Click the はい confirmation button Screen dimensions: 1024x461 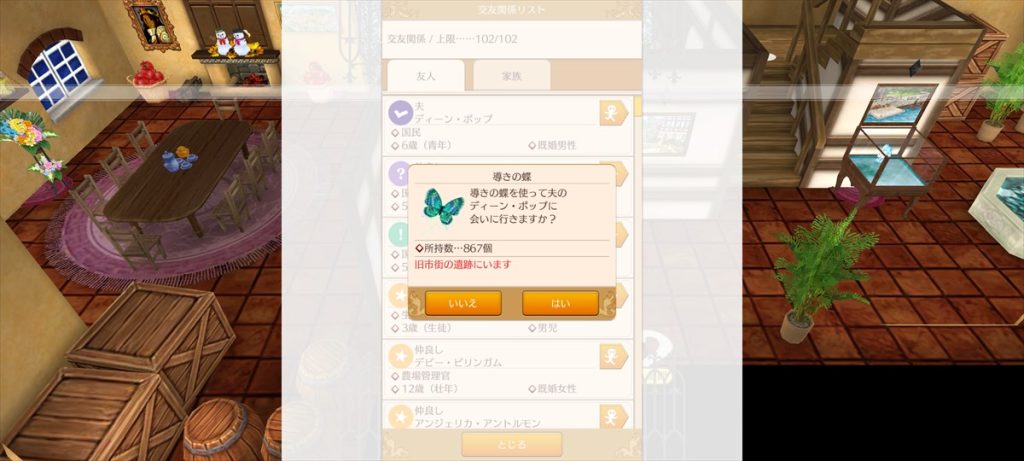560,303
